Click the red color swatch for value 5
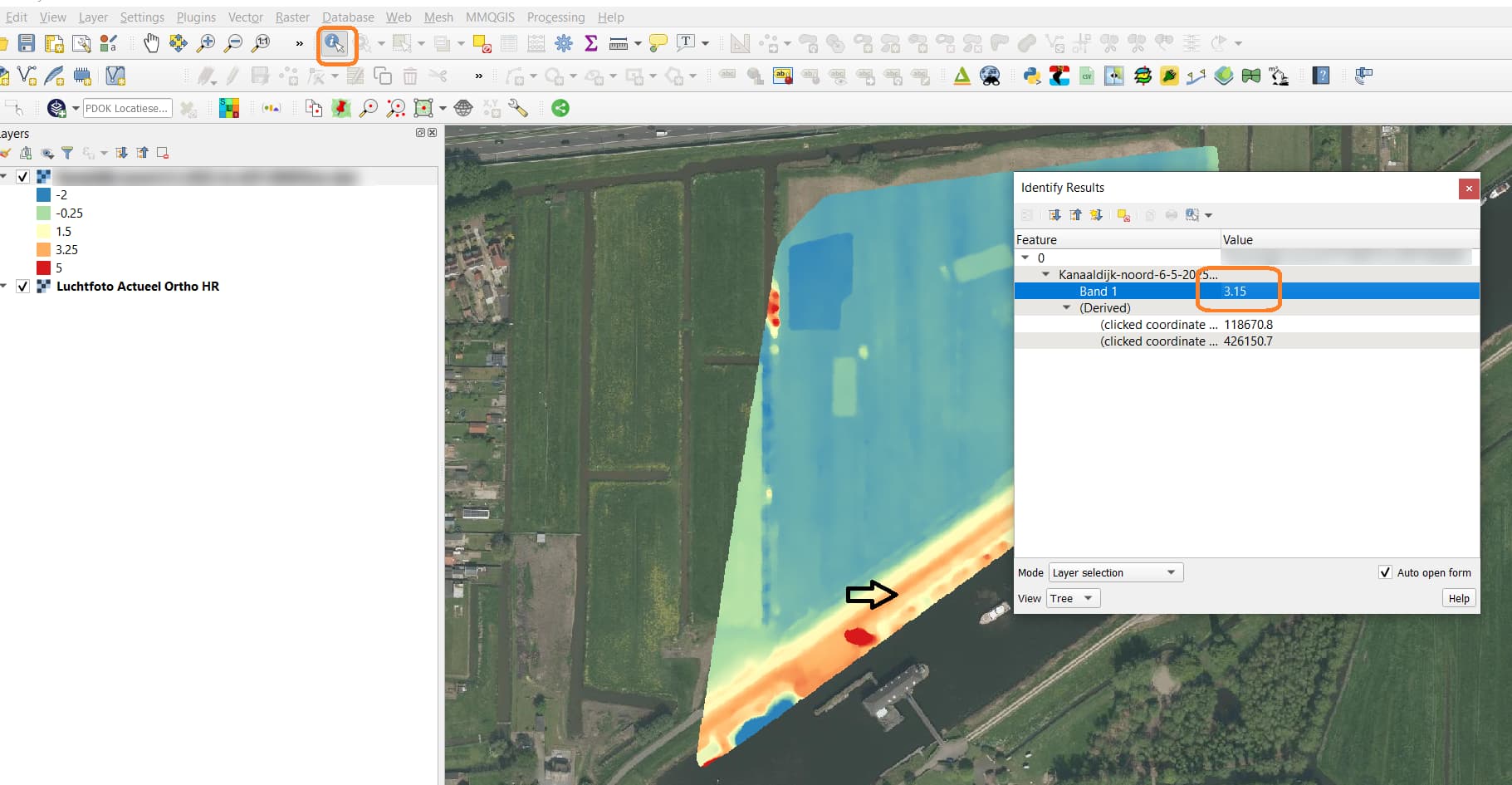 44,267
